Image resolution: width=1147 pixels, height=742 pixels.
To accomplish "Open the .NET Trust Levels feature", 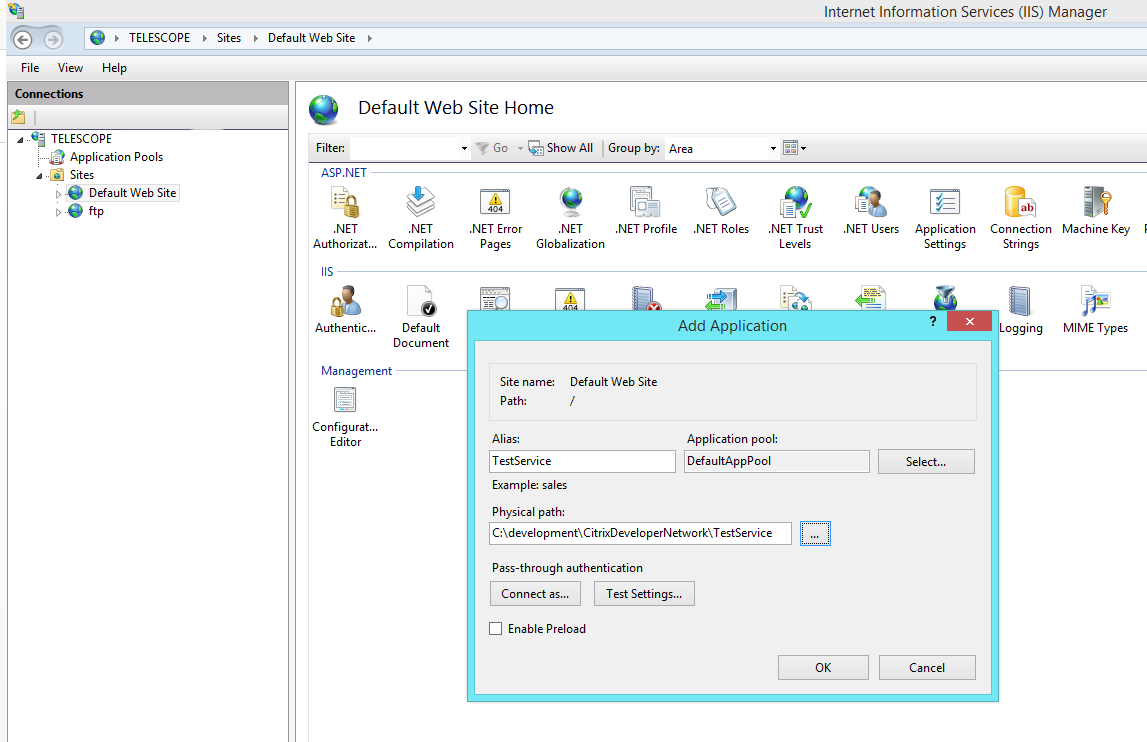I will pos(795,217).
